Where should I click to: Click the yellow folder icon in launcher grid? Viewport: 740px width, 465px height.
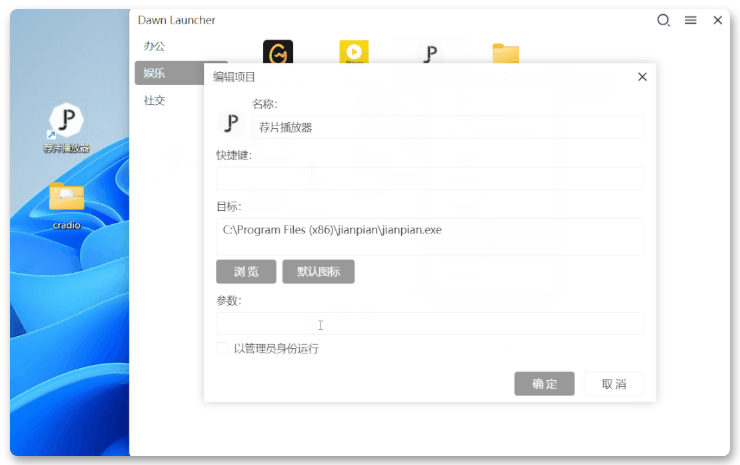[506, 54]
